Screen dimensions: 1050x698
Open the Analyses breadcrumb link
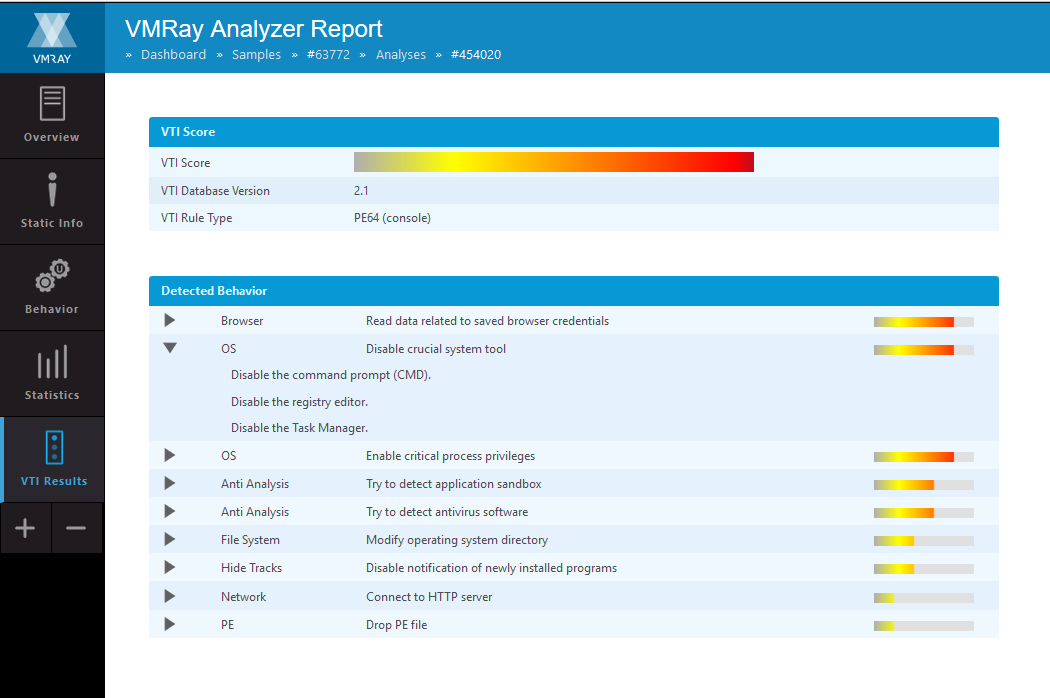[x=400, y=55]
